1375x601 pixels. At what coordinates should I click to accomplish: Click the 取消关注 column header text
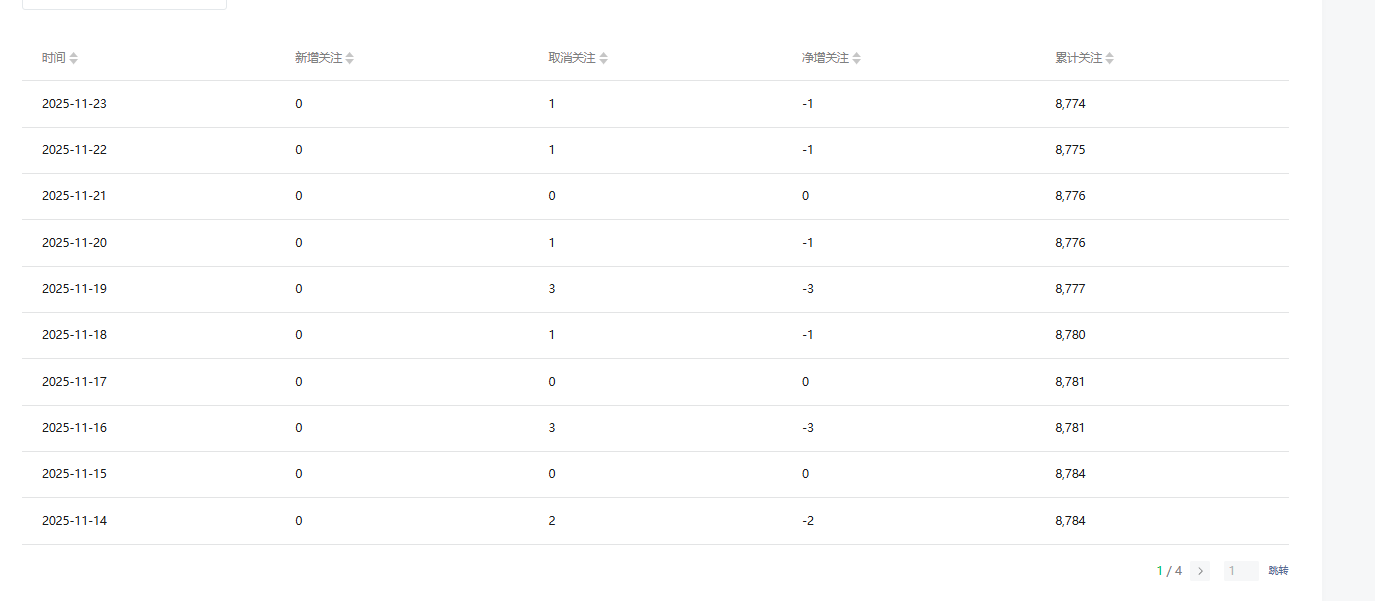point(571,58)
